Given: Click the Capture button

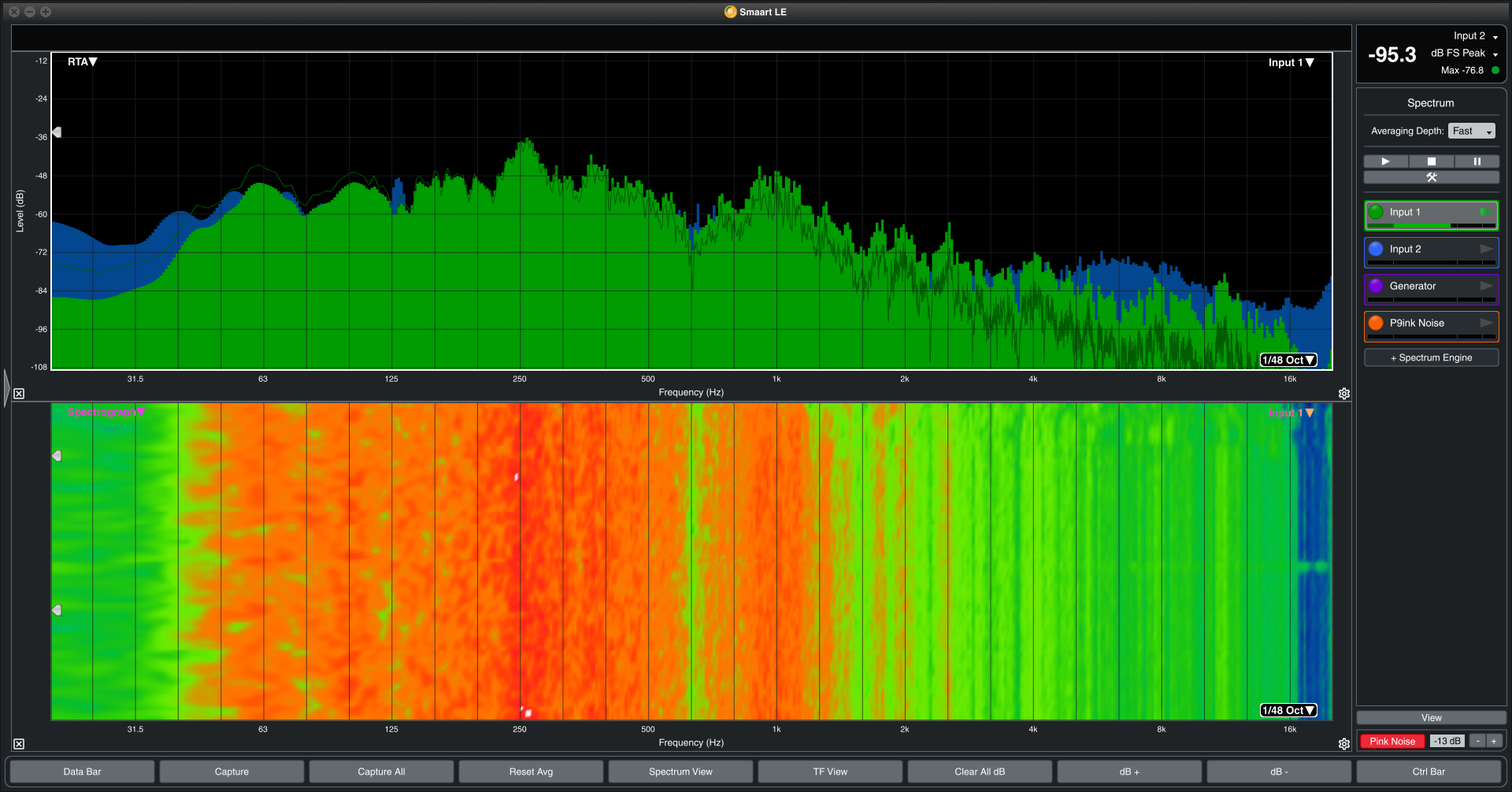Looking at the screenshot, I should [232, 772].
